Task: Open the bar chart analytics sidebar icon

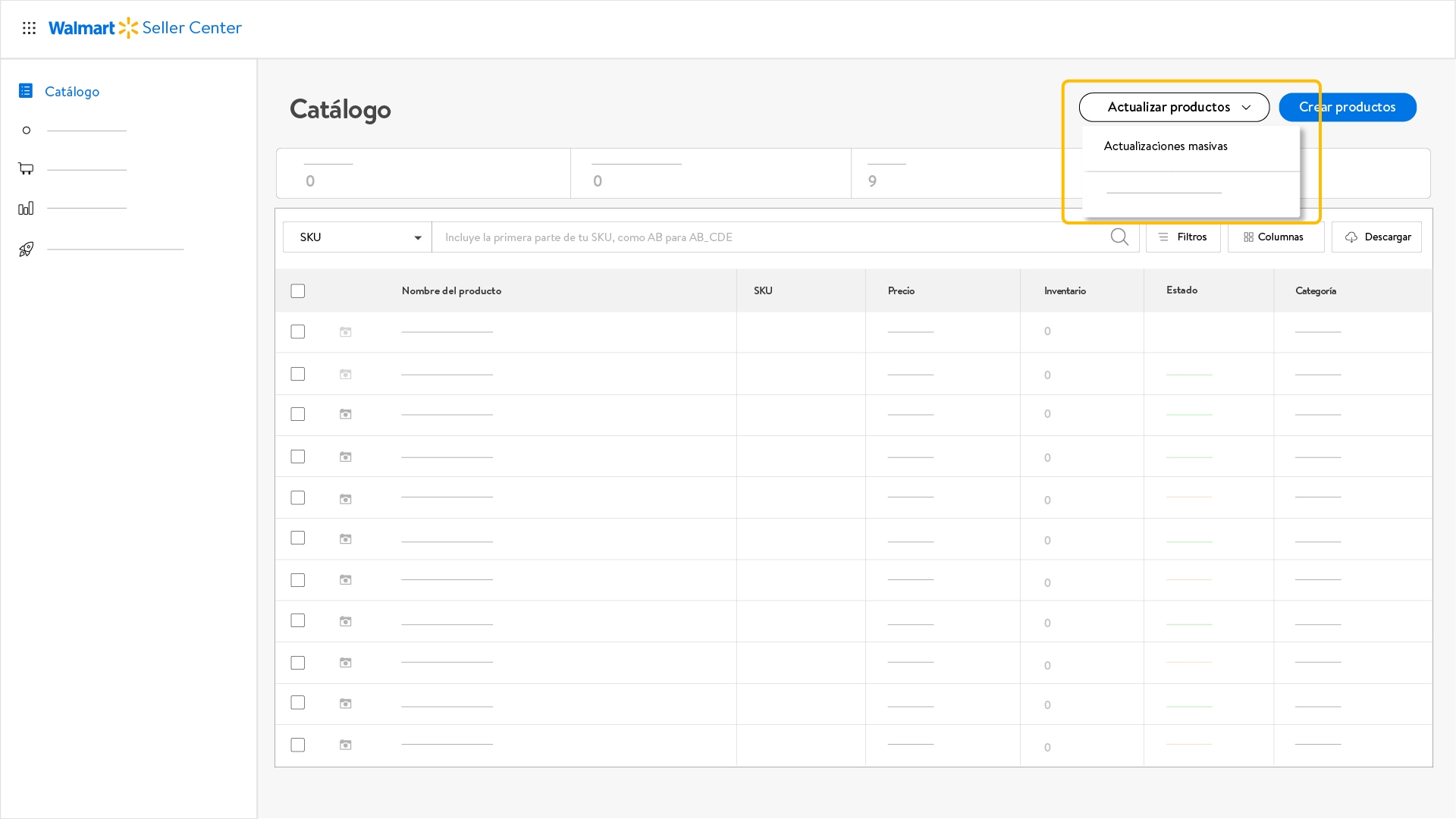Action: (26, 208)
